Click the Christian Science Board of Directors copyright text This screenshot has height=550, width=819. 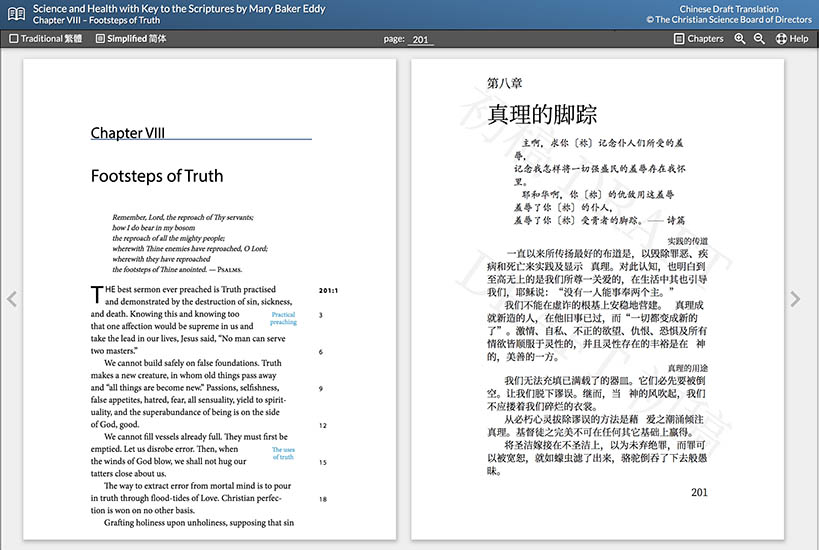728,20
